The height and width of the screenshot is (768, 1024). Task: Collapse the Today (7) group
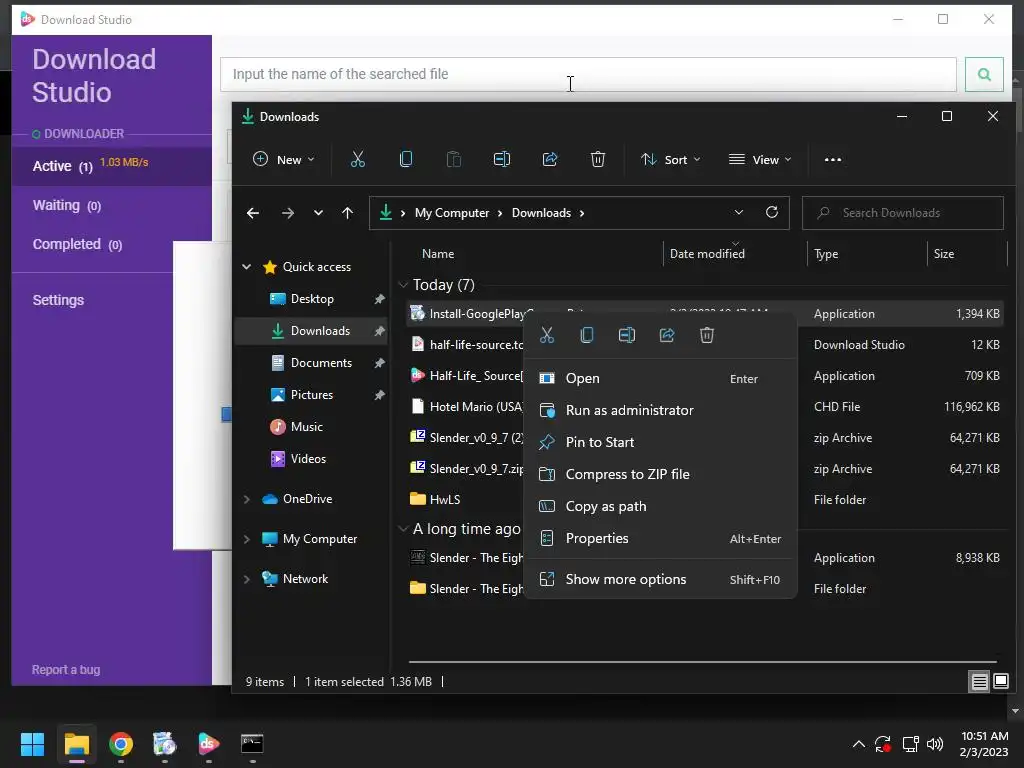(x=403, y=285)
